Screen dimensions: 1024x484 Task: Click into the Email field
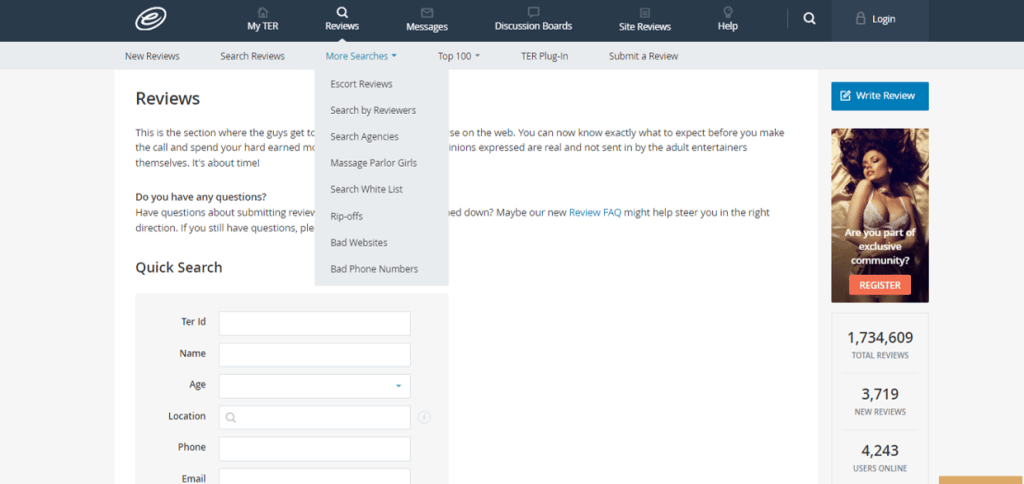click(315, 476)
